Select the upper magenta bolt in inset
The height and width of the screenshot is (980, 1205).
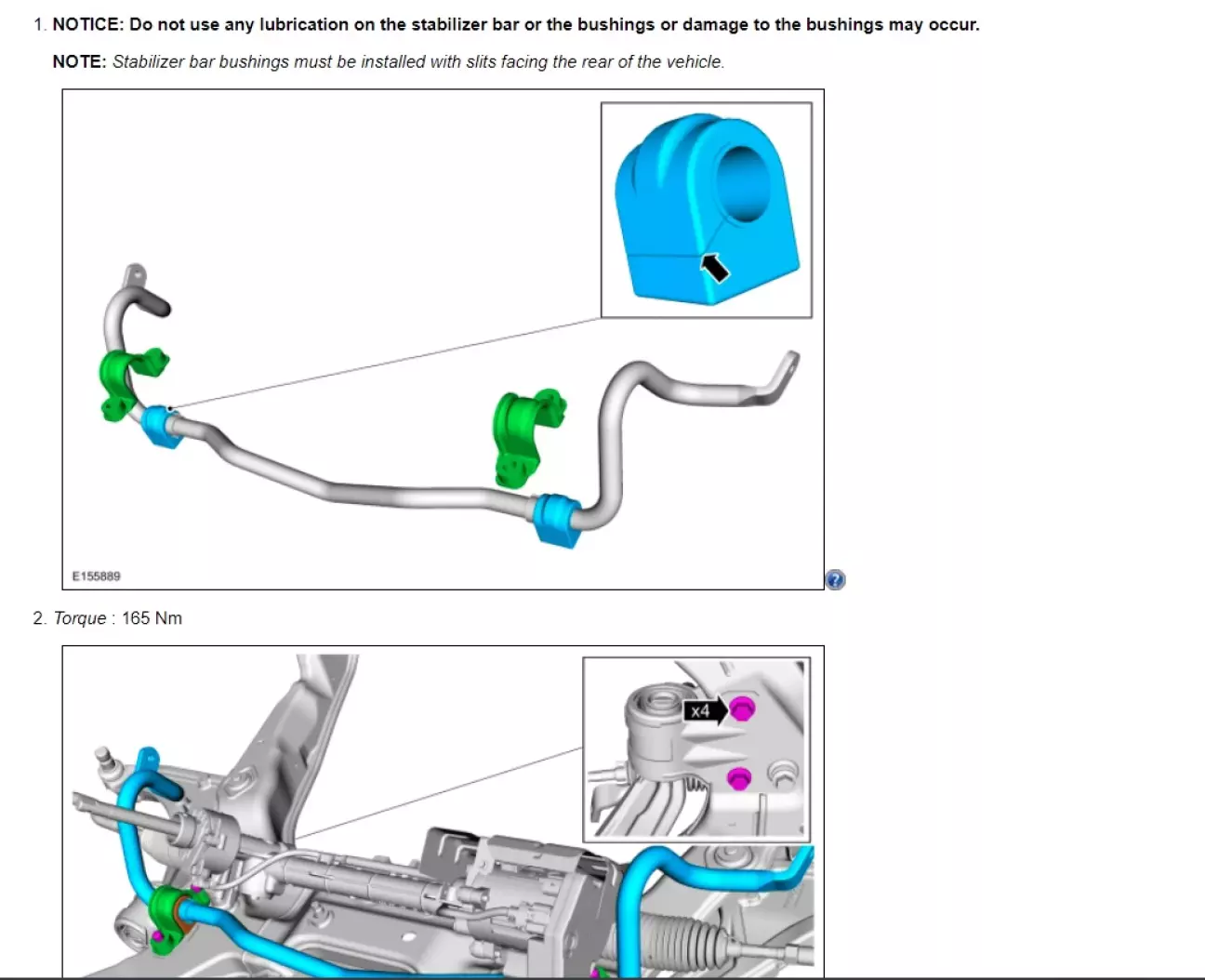click(742, 709)
